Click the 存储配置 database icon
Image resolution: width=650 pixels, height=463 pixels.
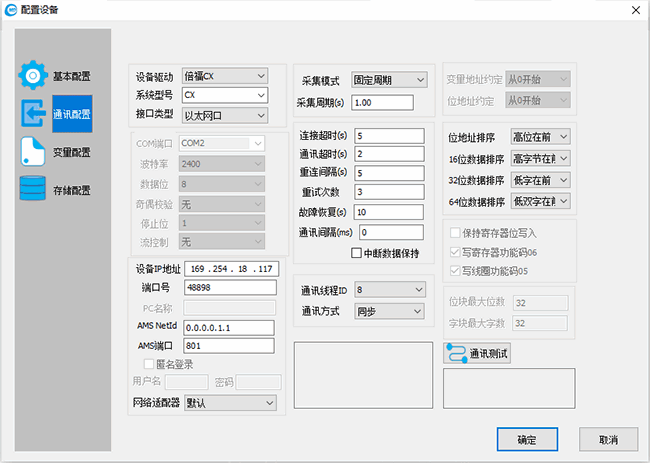34,189
